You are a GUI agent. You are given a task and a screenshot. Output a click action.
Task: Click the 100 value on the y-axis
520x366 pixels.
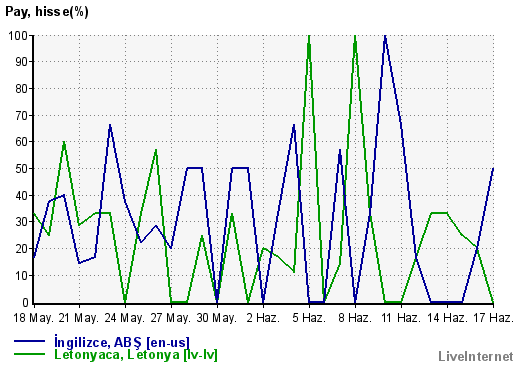[x=18, y=35]
